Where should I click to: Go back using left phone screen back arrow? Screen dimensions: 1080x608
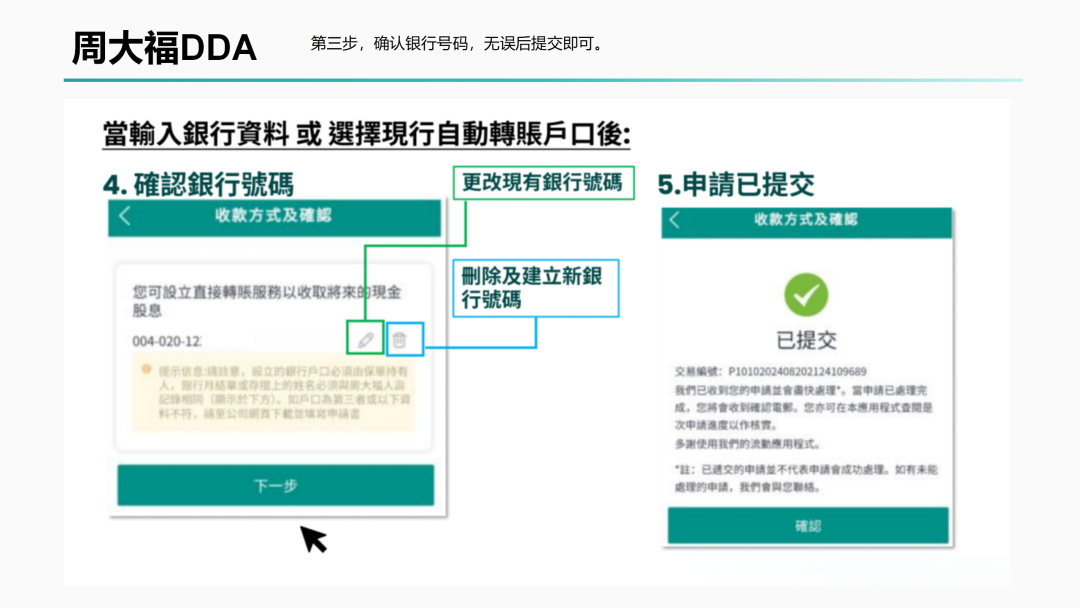[125, 216]
